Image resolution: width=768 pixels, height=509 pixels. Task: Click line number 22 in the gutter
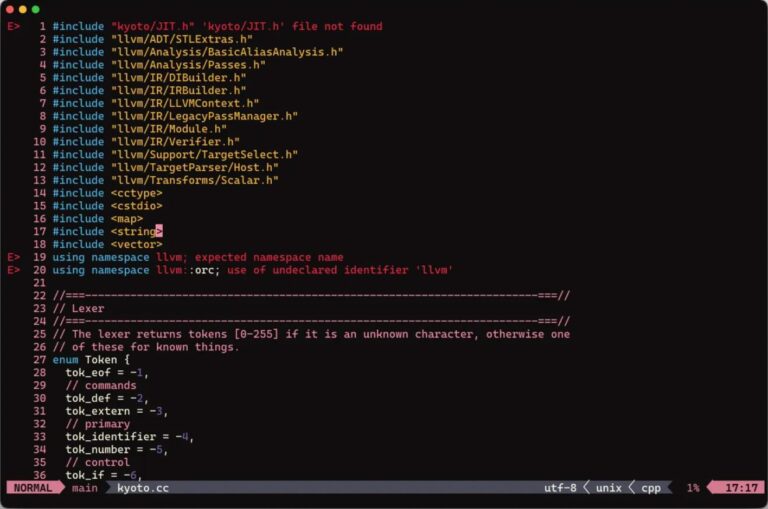(40, 296)
